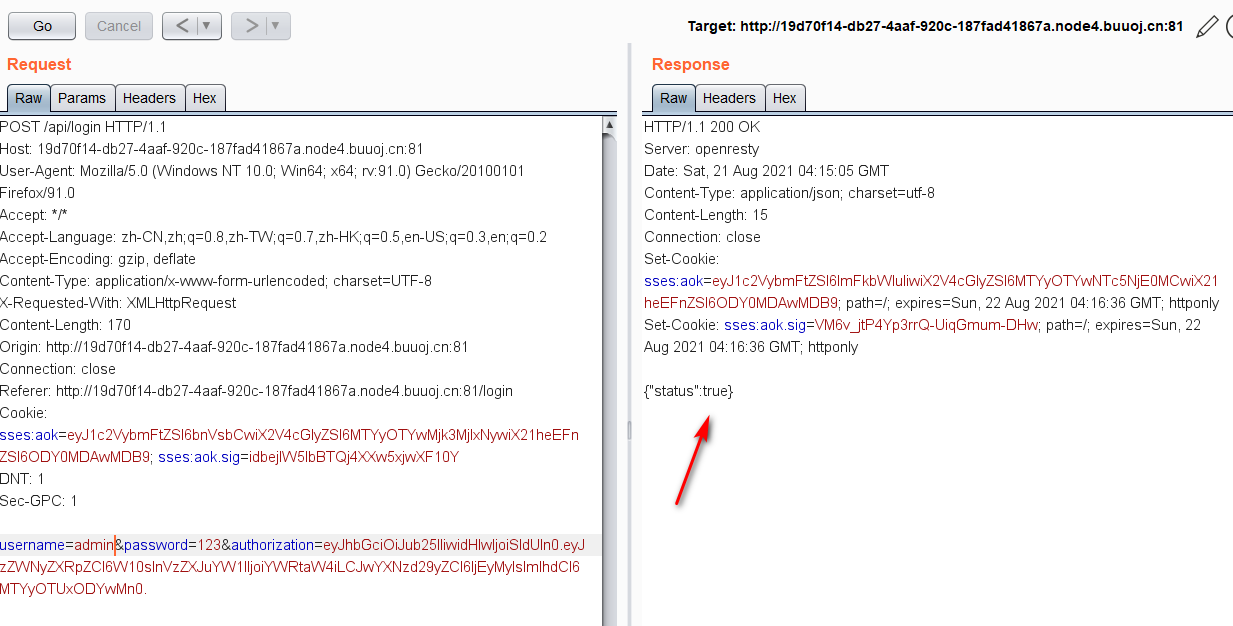The image size is (1233, 626).
Task: Click the request scrollbar up arrow
Action: click(x=609, y=125)
